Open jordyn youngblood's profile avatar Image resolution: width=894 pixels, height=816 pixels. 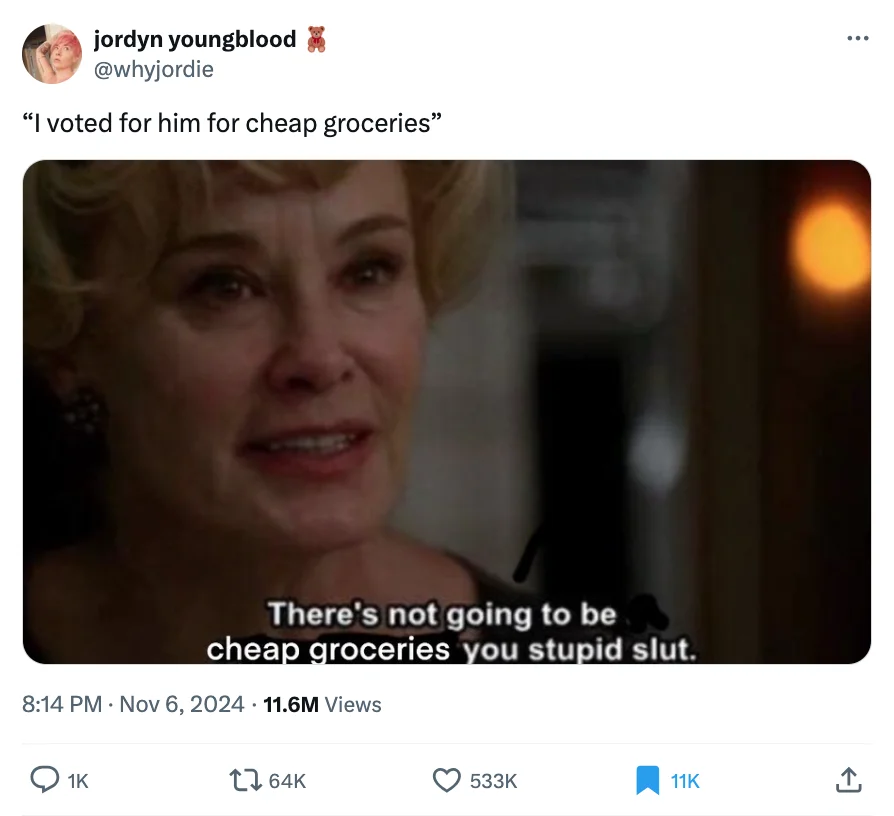pos(52,54)
